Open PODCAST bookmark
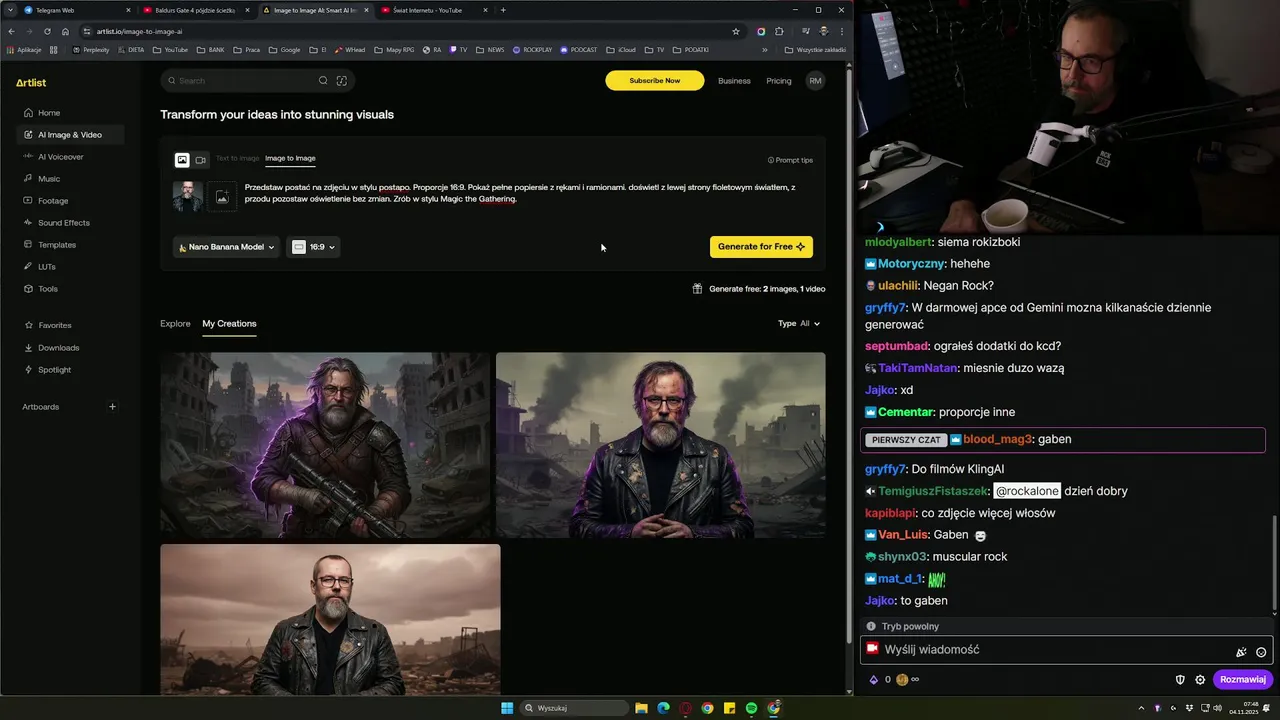Image resolution: width=1280 pixels, height=720 pixels. 579,49
